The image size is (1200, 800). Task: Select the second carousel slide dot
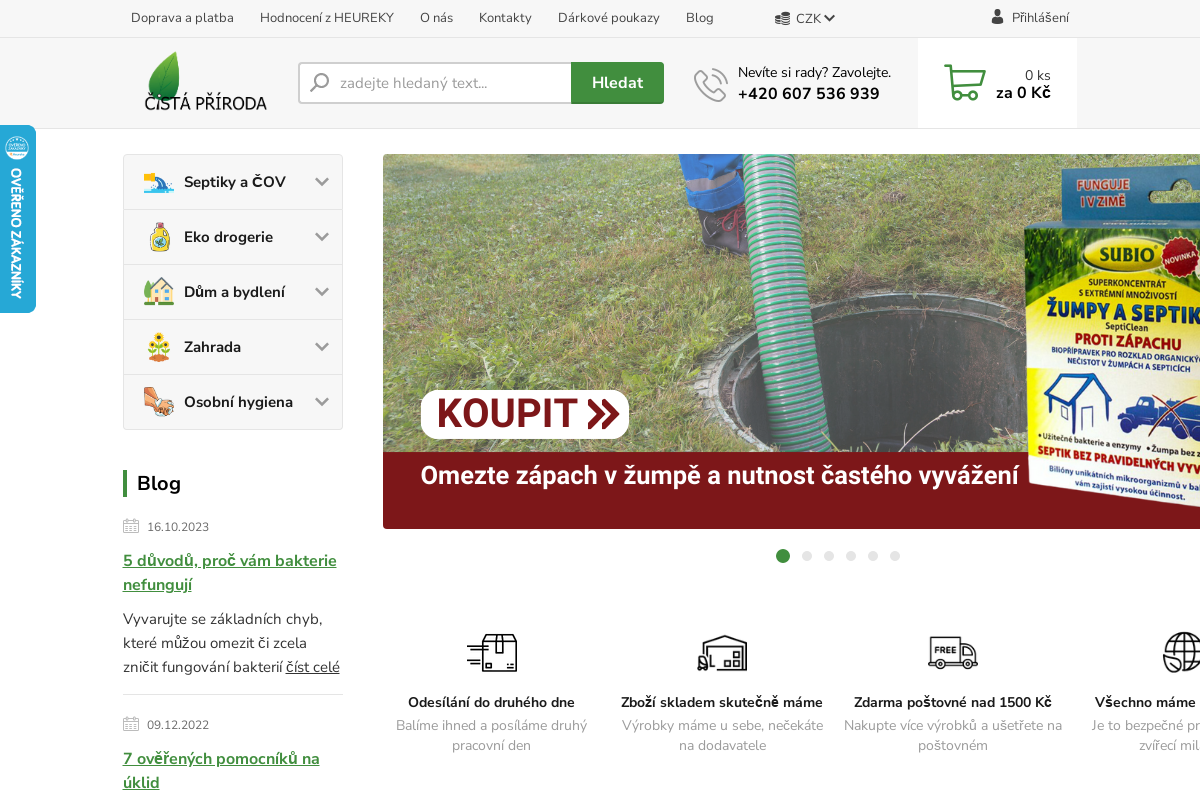(x=807, y=556)
